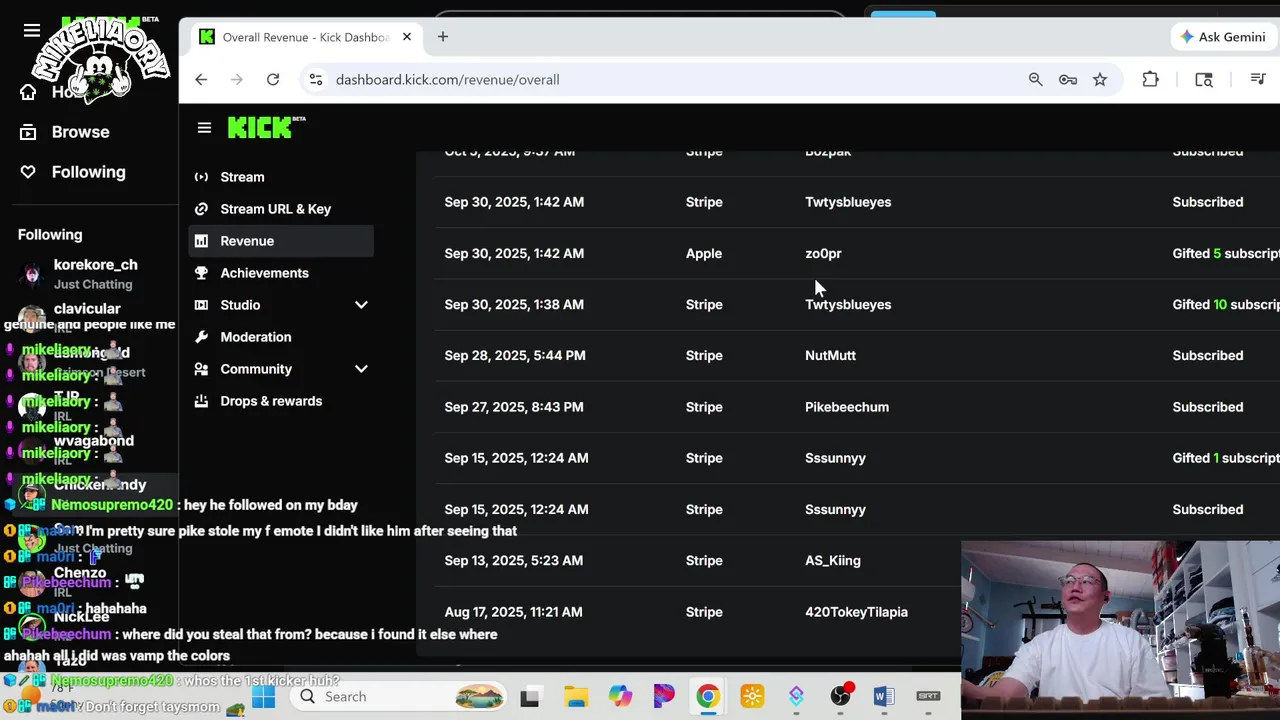Go back with the browser back arrow

tap(201, 79)
